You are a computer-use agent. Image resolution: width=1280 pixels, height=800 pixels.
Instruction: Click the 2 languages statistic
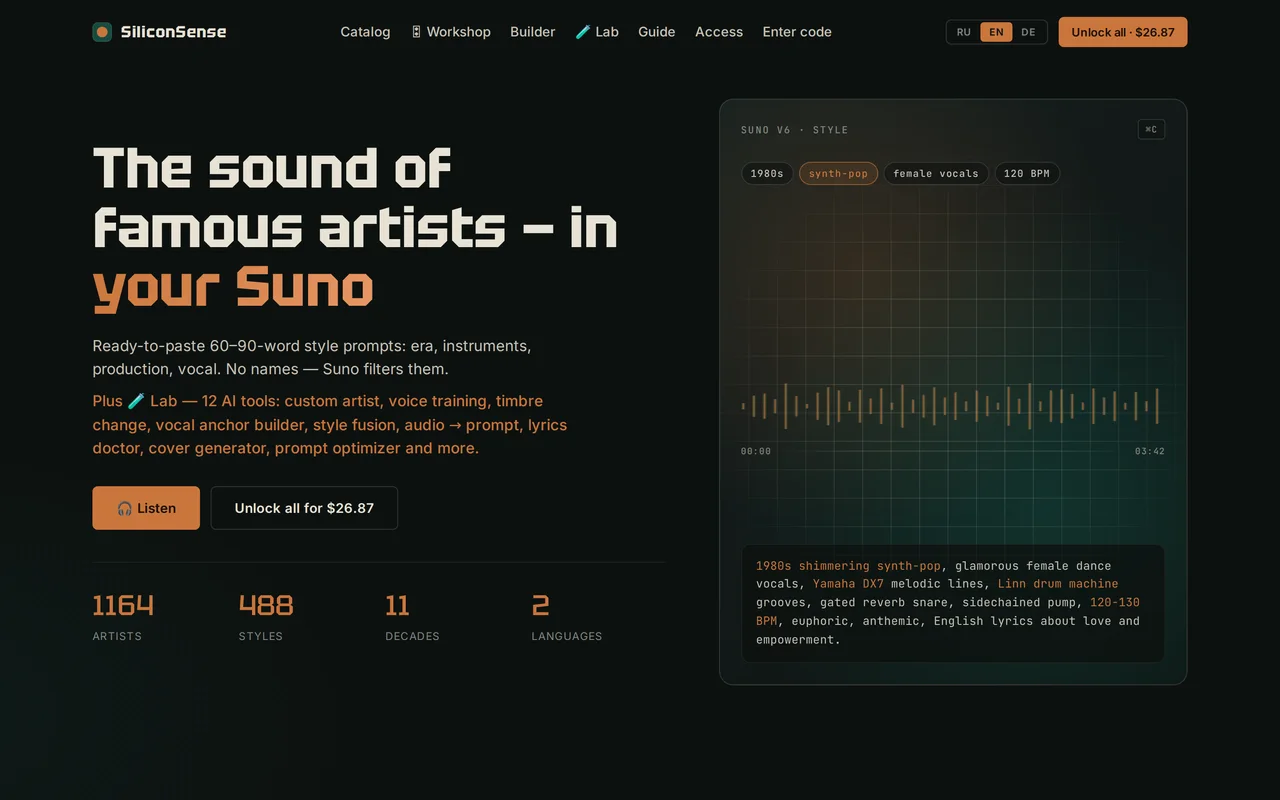[x=566, y=616]
